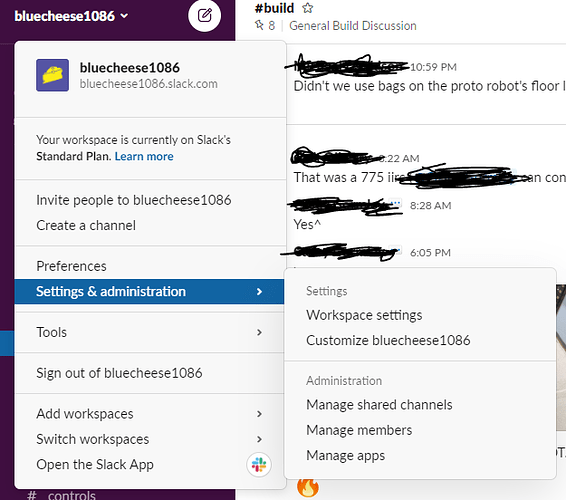This screenshot has width=566, height=500.
Task: Click the compose new message icon
Action: [205, 16]
